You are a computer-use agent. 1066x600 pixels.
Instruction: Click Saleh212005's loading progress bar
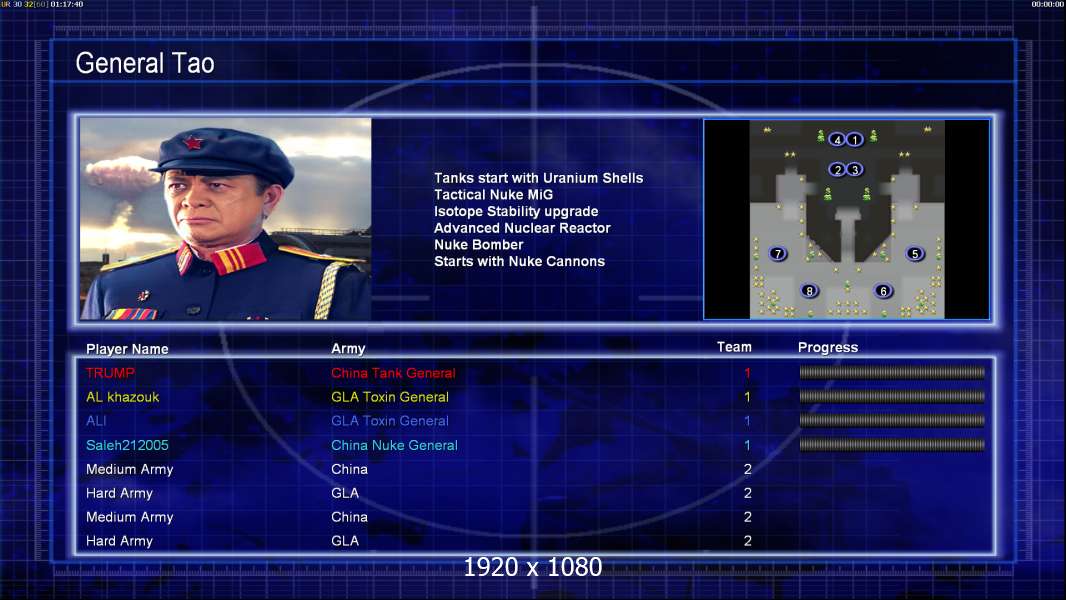(x=892, y=445)
